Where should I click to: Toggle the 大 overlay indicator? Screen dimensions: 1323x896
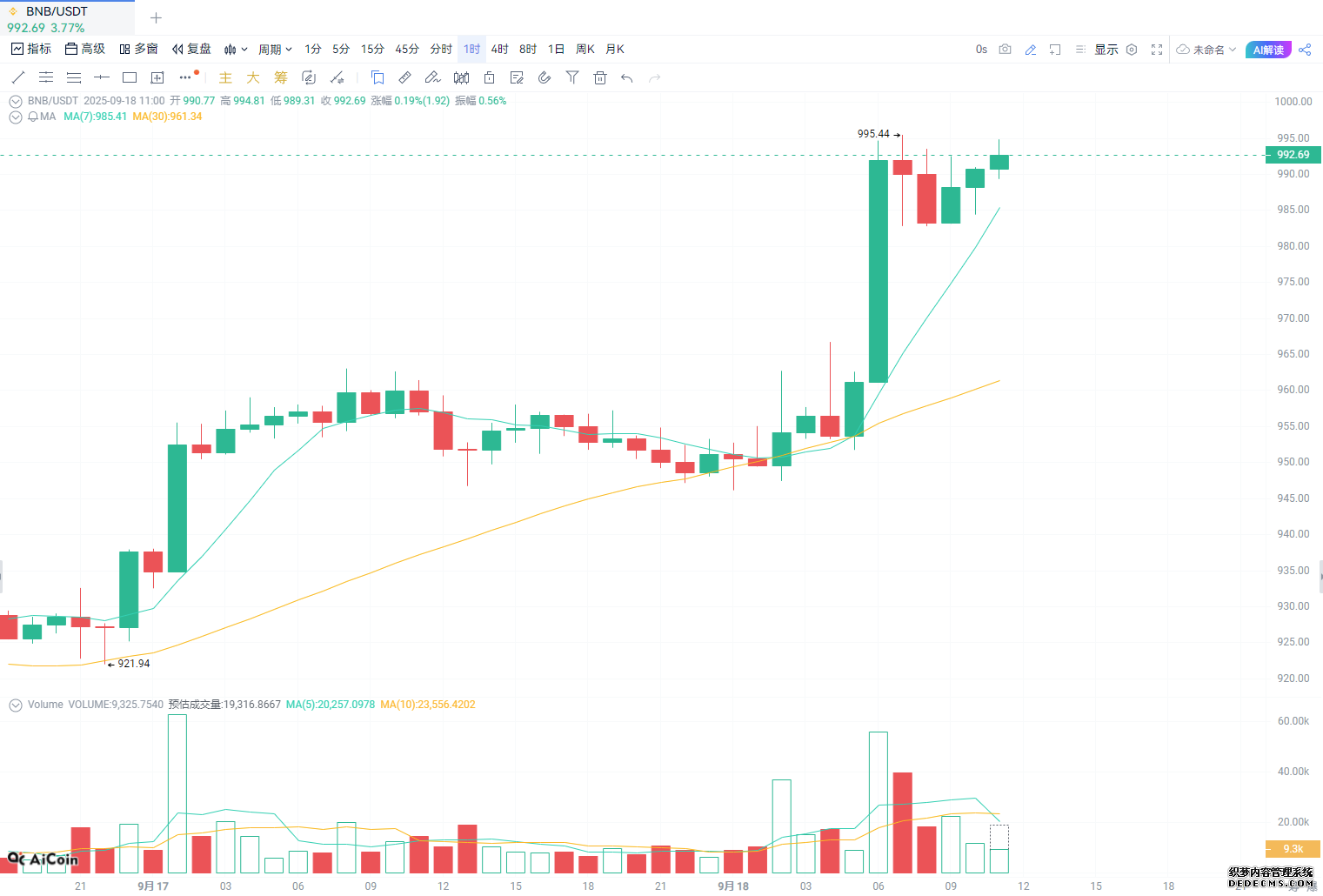(253, 77)
